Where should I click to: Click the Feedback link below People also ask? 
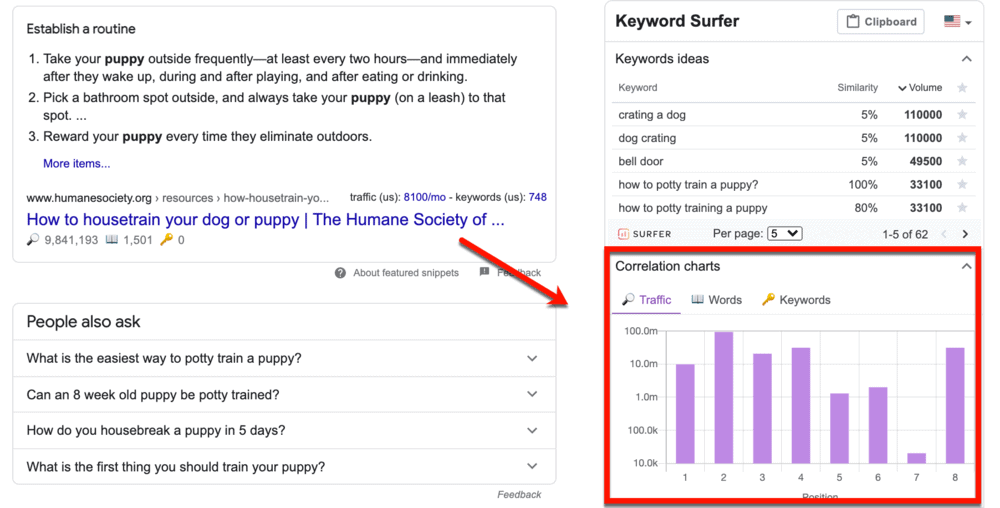click(x=519, y=495)
